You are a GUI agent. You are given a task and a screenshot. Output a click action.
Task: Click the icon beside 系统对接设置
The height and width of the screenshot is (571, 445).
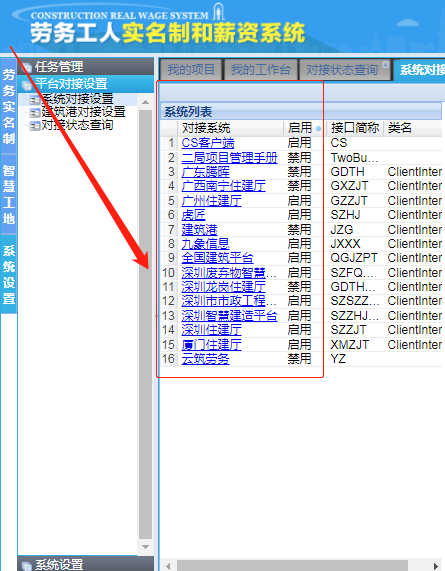35,99
